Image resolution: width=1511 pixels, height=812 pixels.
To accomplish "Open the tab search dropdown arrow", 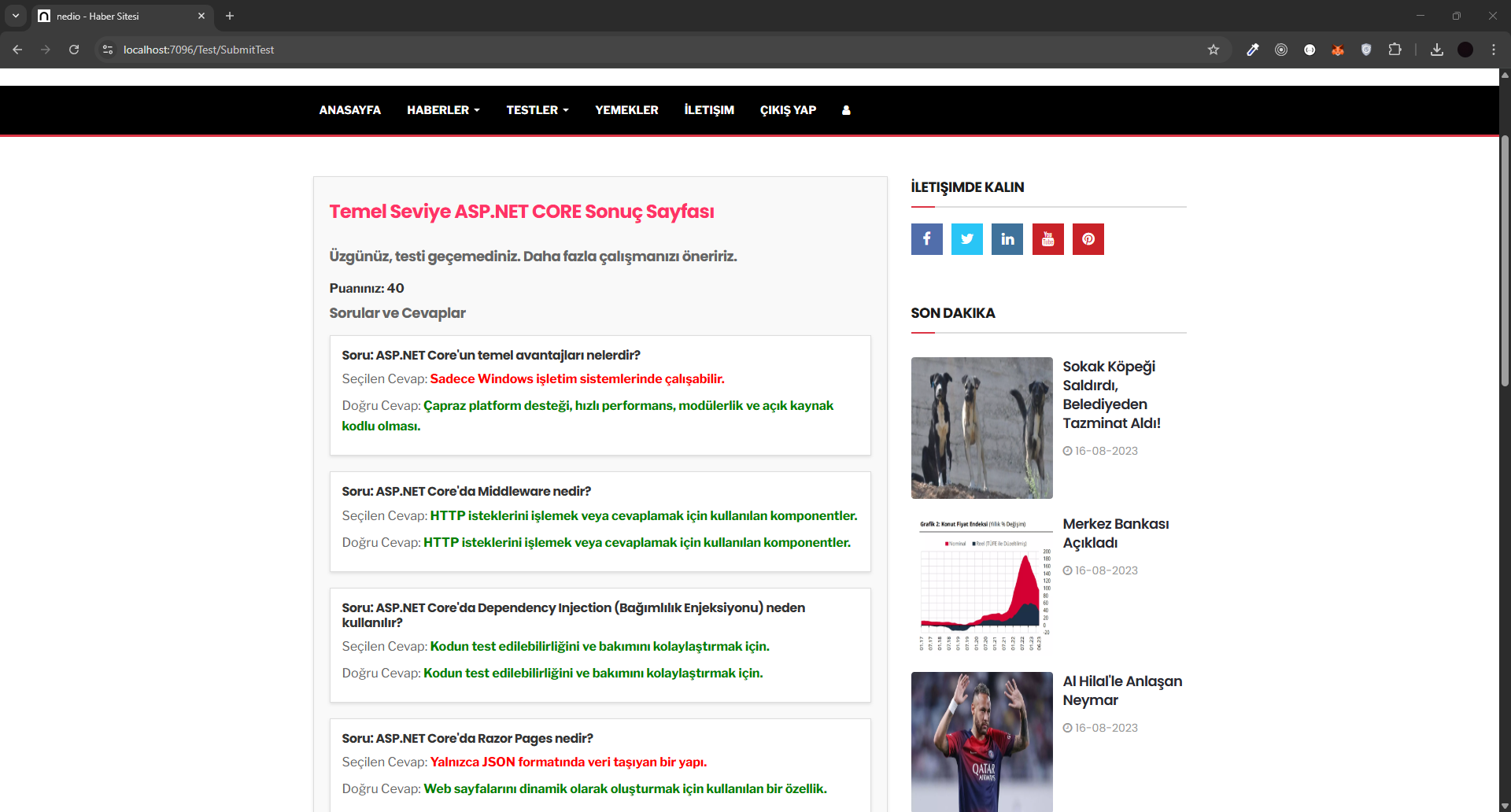I will click(16, 16).
